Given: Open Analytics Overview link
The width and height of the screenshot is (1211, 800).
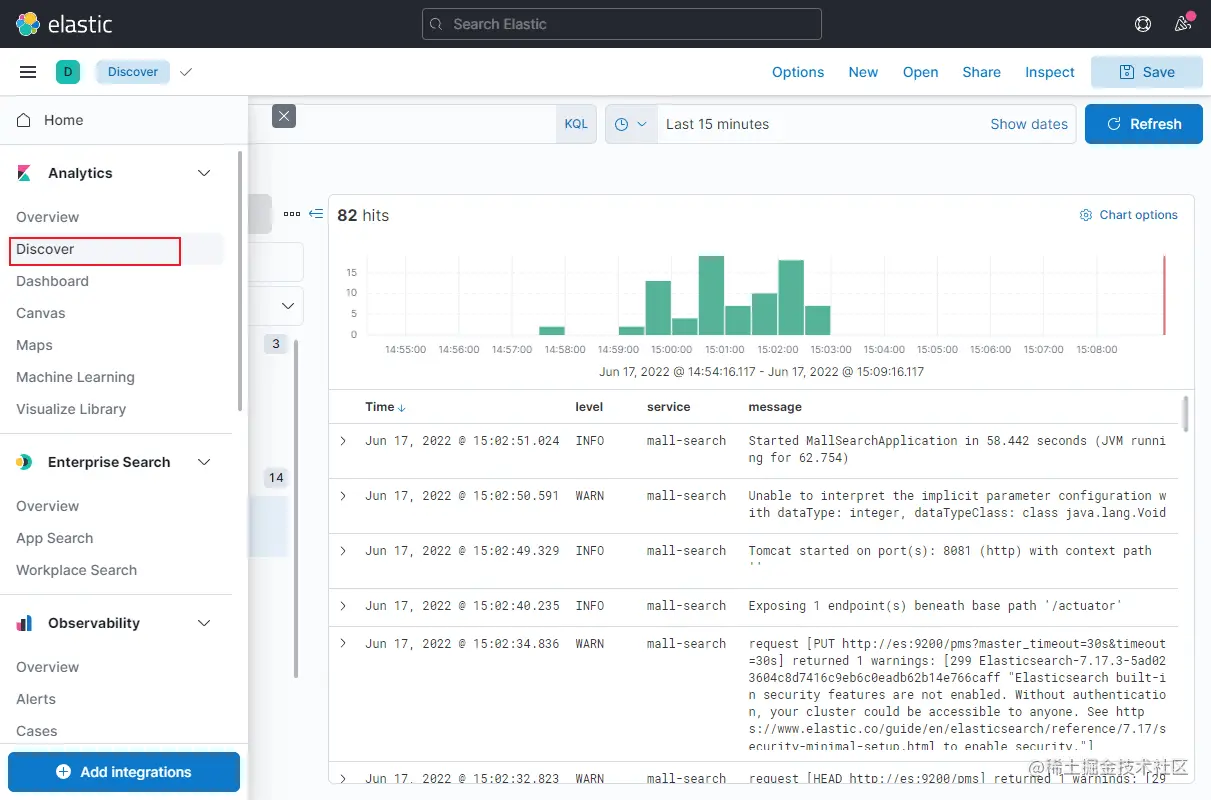Looking at the screenshot, I should pyautogui.click(x=47, y=217).
